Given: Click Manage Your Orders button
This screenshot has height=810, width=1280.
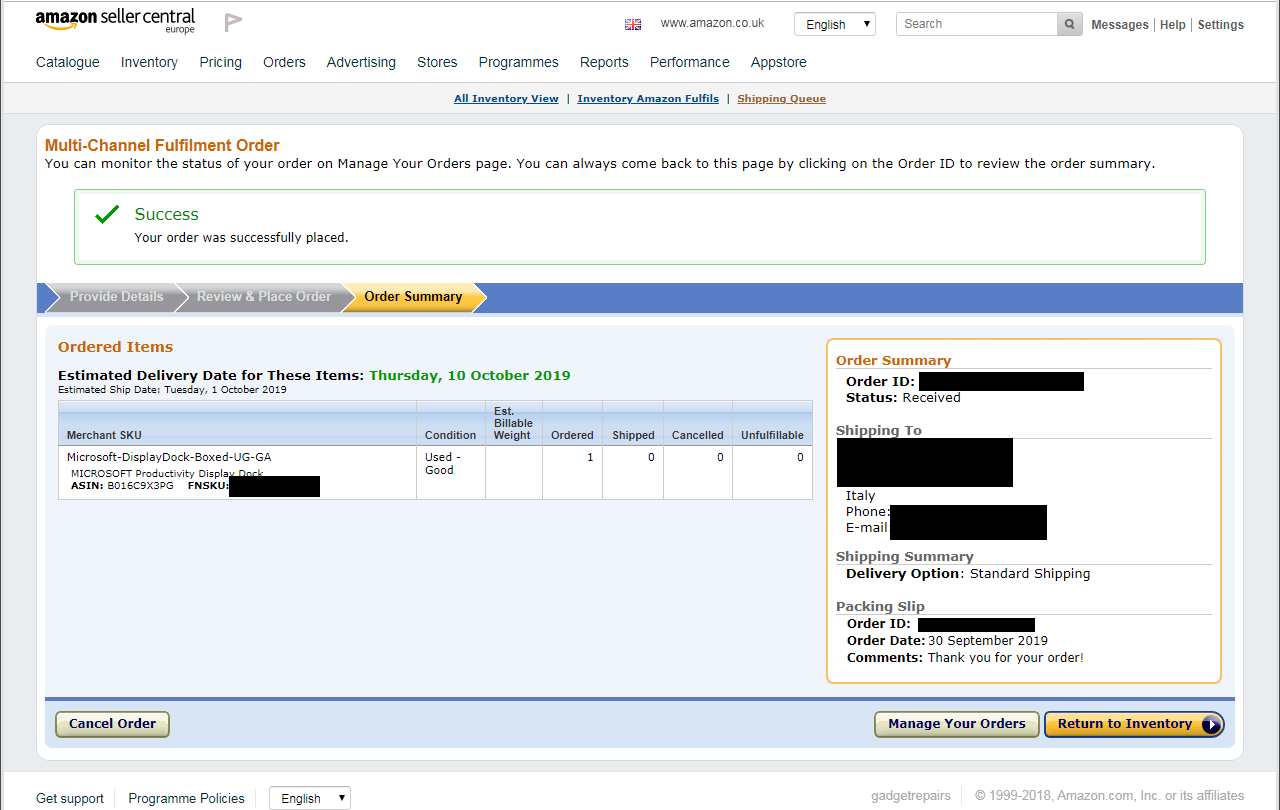Looking at the screenshot, I should (x=957, y=724).
